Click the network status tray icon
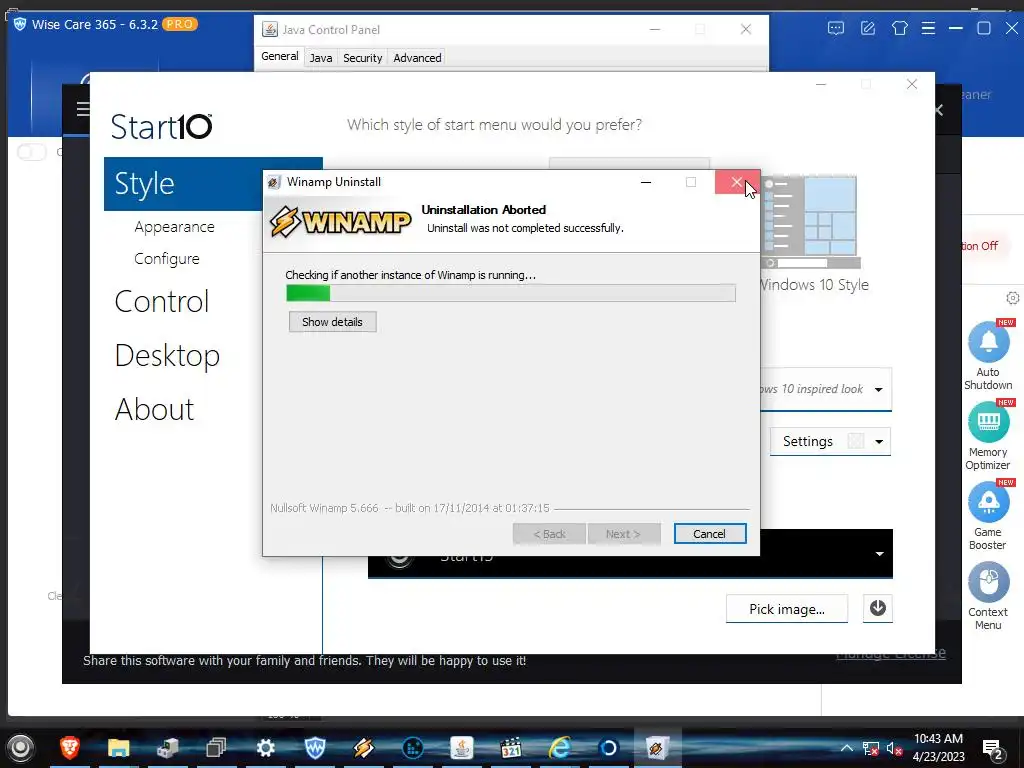 (x=870, y=748)
